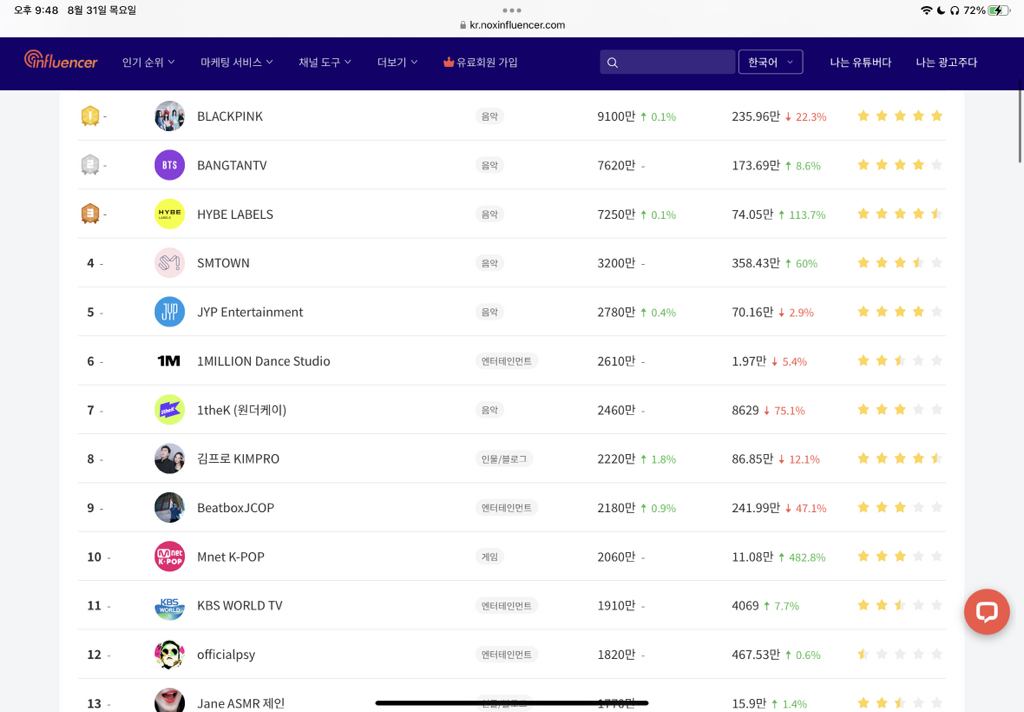Click the page vertical scrollbar
1024x712 pixels.
click(1021, 121)
